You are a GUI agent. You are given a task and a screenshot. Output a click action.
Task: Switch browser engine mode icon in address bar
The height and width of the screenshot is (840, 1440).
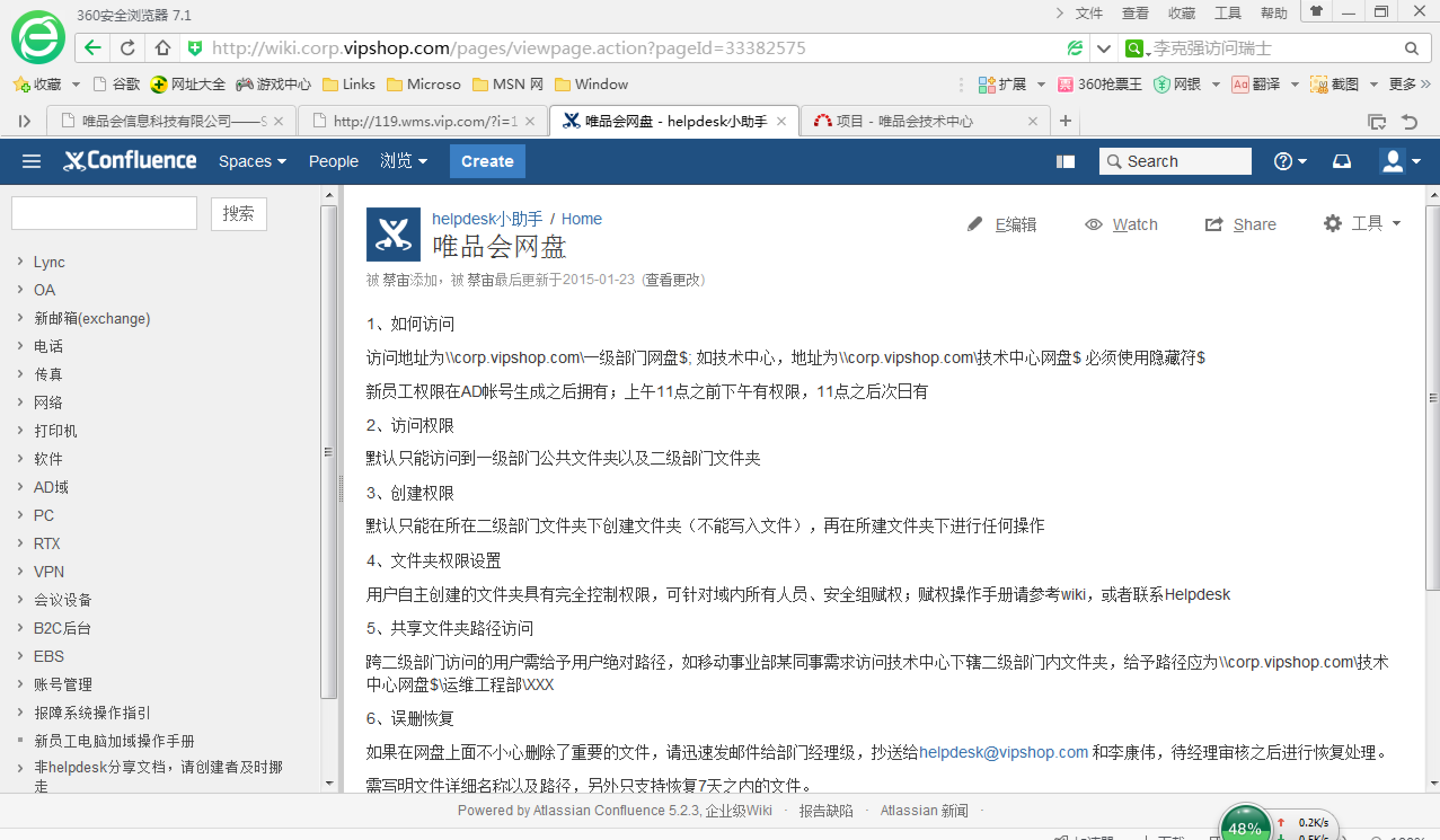pyautogui.click(x=1074, y=48)
